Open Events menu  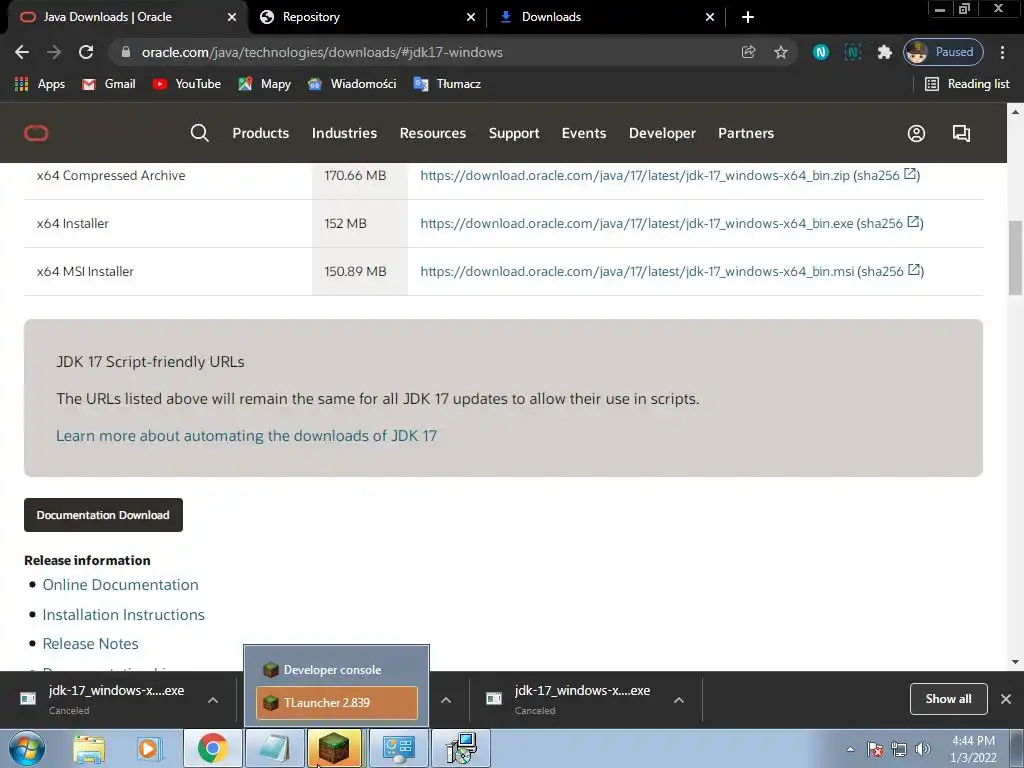(584, 133)
